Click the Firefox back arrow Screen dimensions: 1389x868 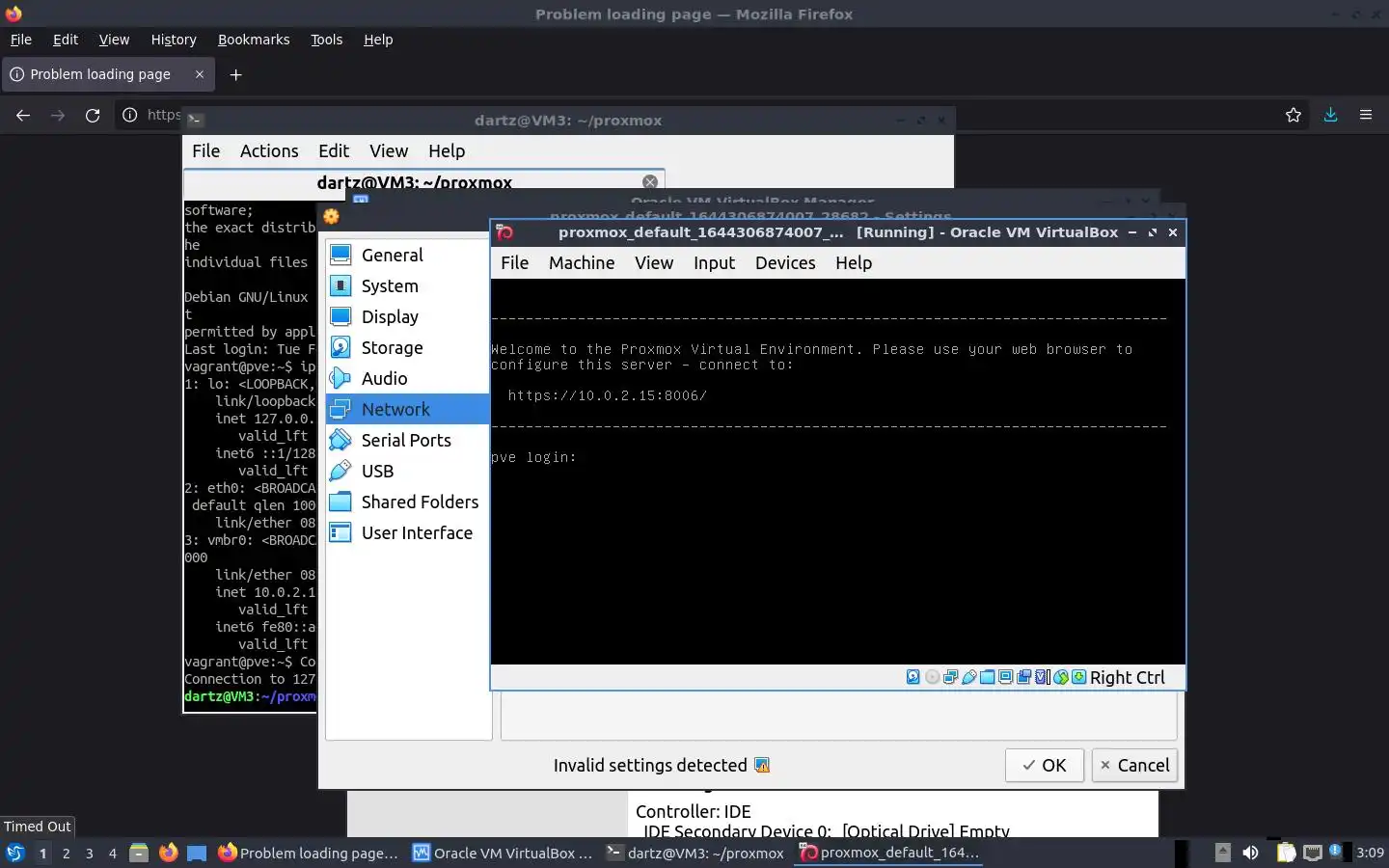(x=23, y=115)
